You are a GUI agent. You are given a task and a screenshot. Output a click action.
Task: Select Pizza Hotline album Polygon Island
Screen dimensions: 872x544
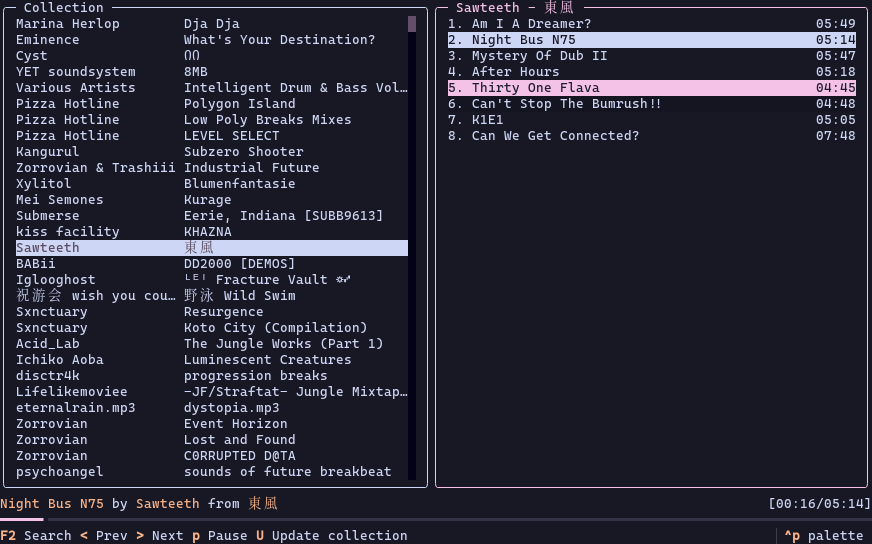pos(211,104)
